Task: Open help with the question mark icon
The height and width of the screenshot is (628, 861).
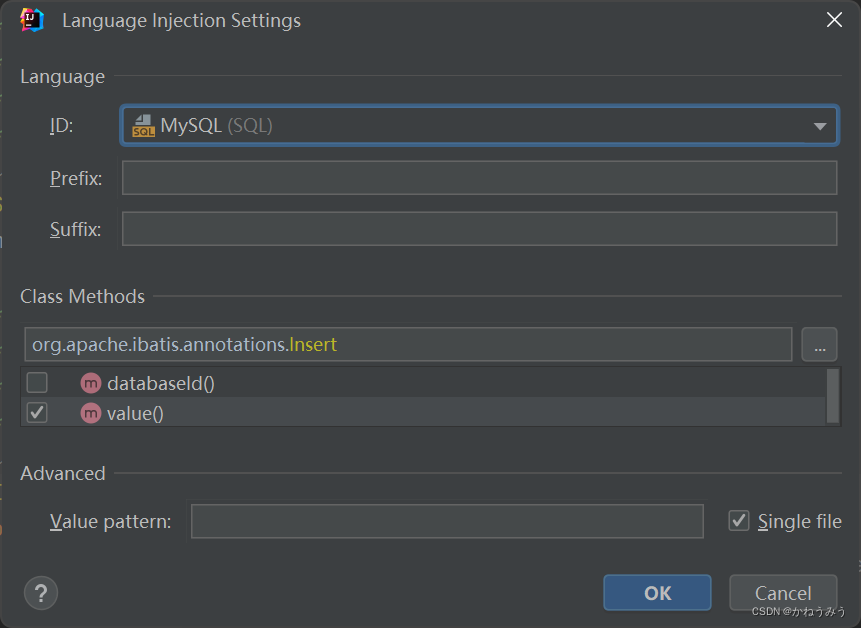Action: (x=41, y=593)
